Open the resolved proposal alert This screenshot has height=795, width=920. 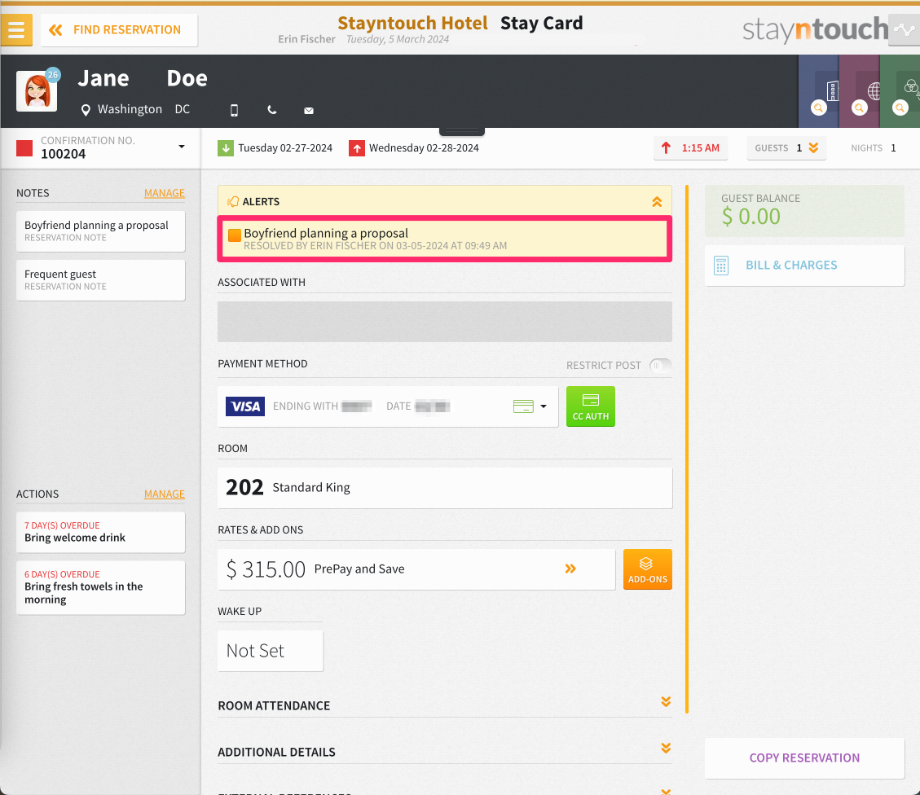(x=445, y=238)
